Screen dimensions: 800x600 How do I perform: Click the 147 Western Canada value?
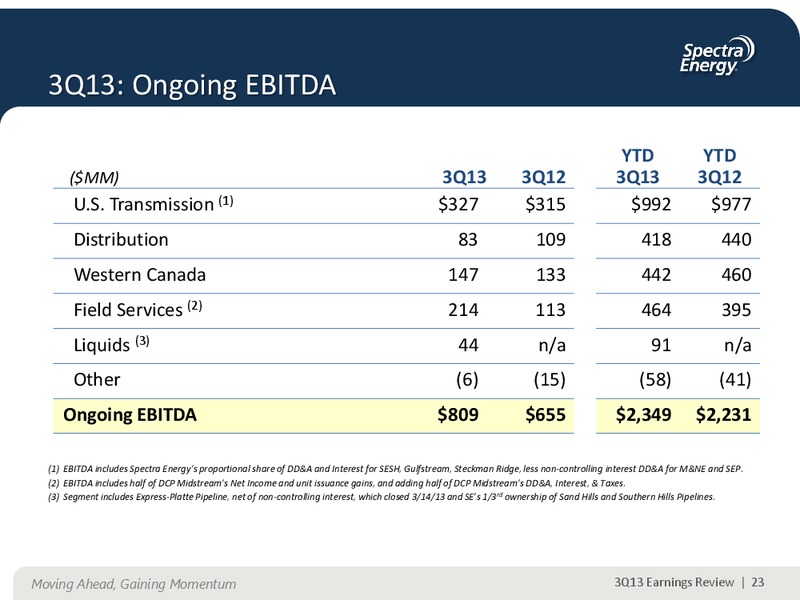(463, 274)
